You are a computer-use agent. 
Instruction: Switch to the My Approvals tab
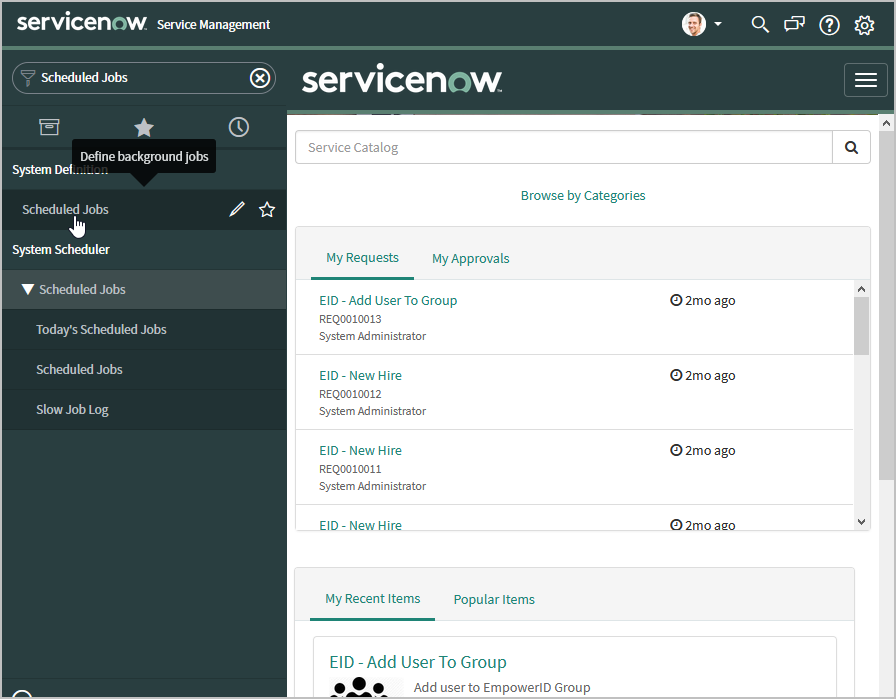point(470,258)
